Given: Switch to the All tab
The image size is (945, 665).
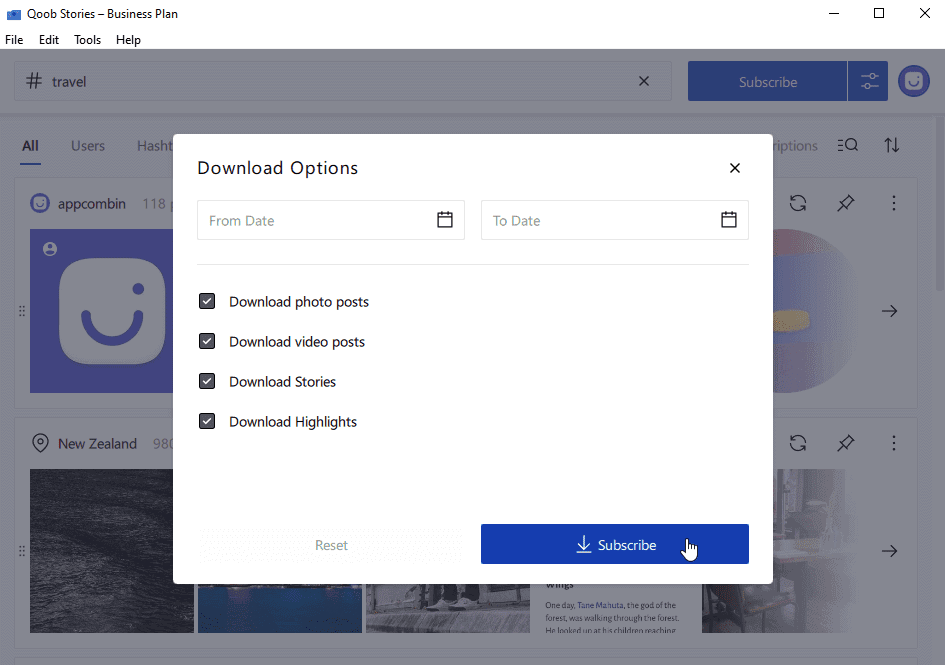Looking at the screenshot, I should [x=30, y=146].
